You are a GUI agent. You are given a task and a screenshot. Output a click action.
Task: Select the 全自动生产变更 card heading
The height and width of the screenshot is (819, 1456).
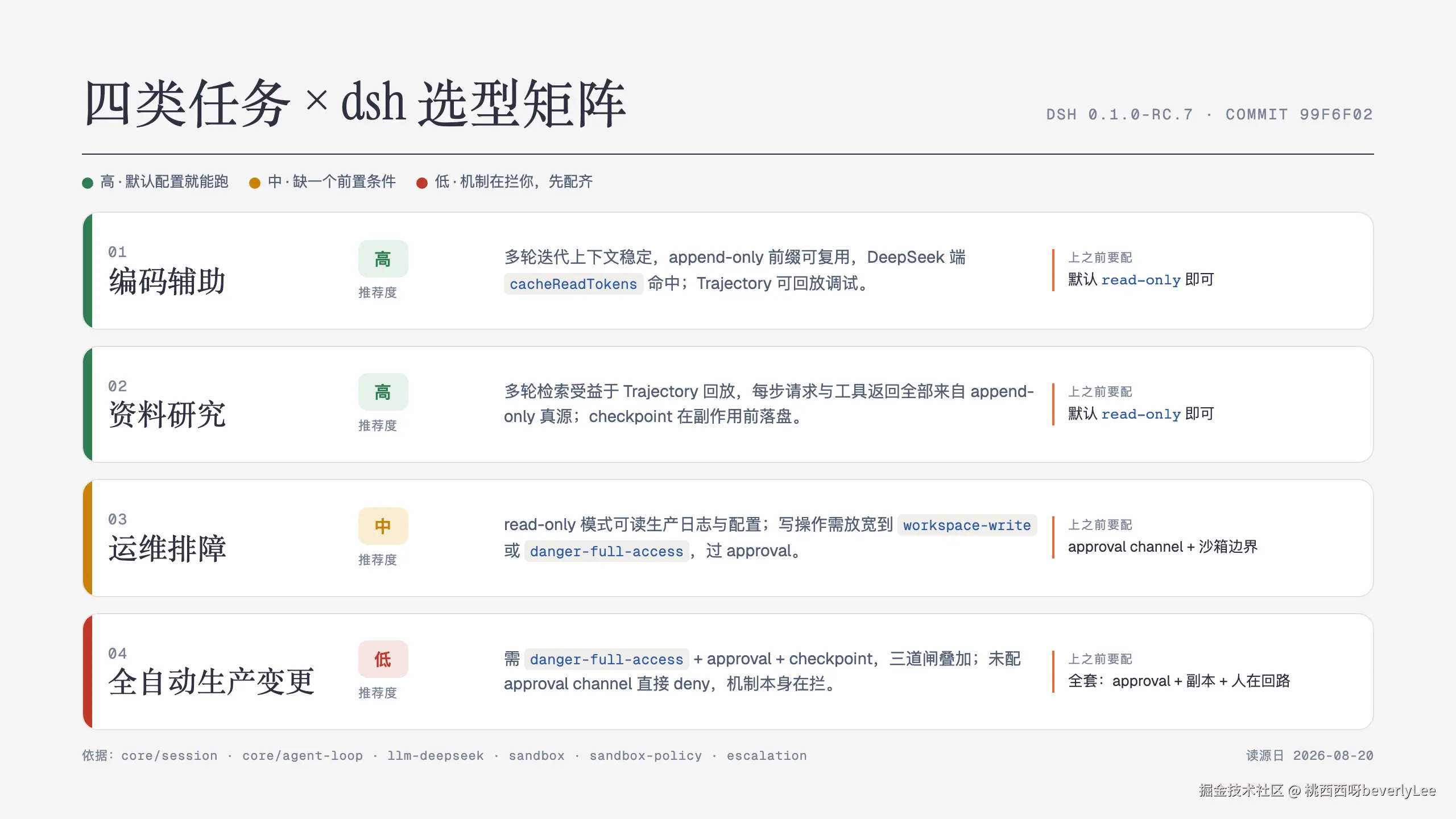(x=211, y=681)
